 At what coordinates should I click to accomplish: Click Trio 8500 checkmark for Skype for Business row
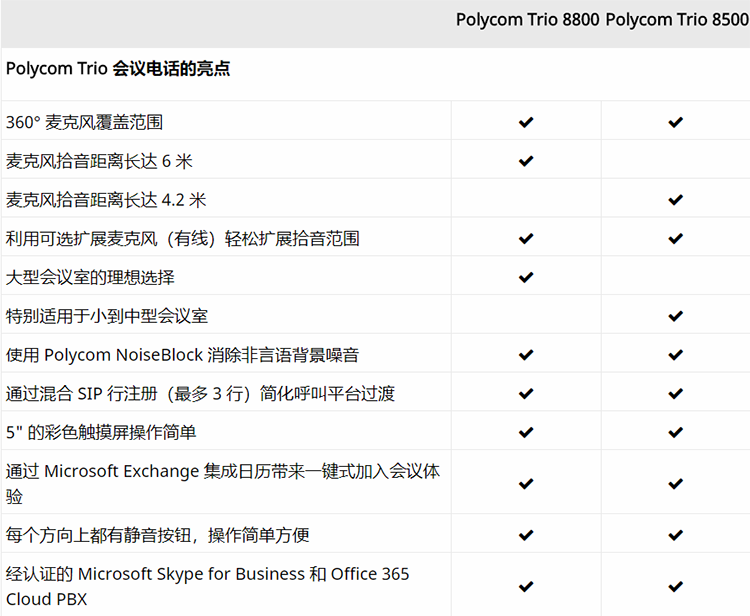tap(675, 586)
